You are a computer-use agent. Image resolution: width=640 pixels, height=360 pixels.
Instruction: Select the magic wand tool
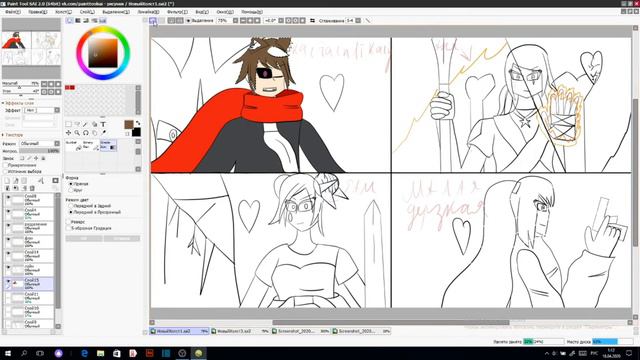(86, 124)
